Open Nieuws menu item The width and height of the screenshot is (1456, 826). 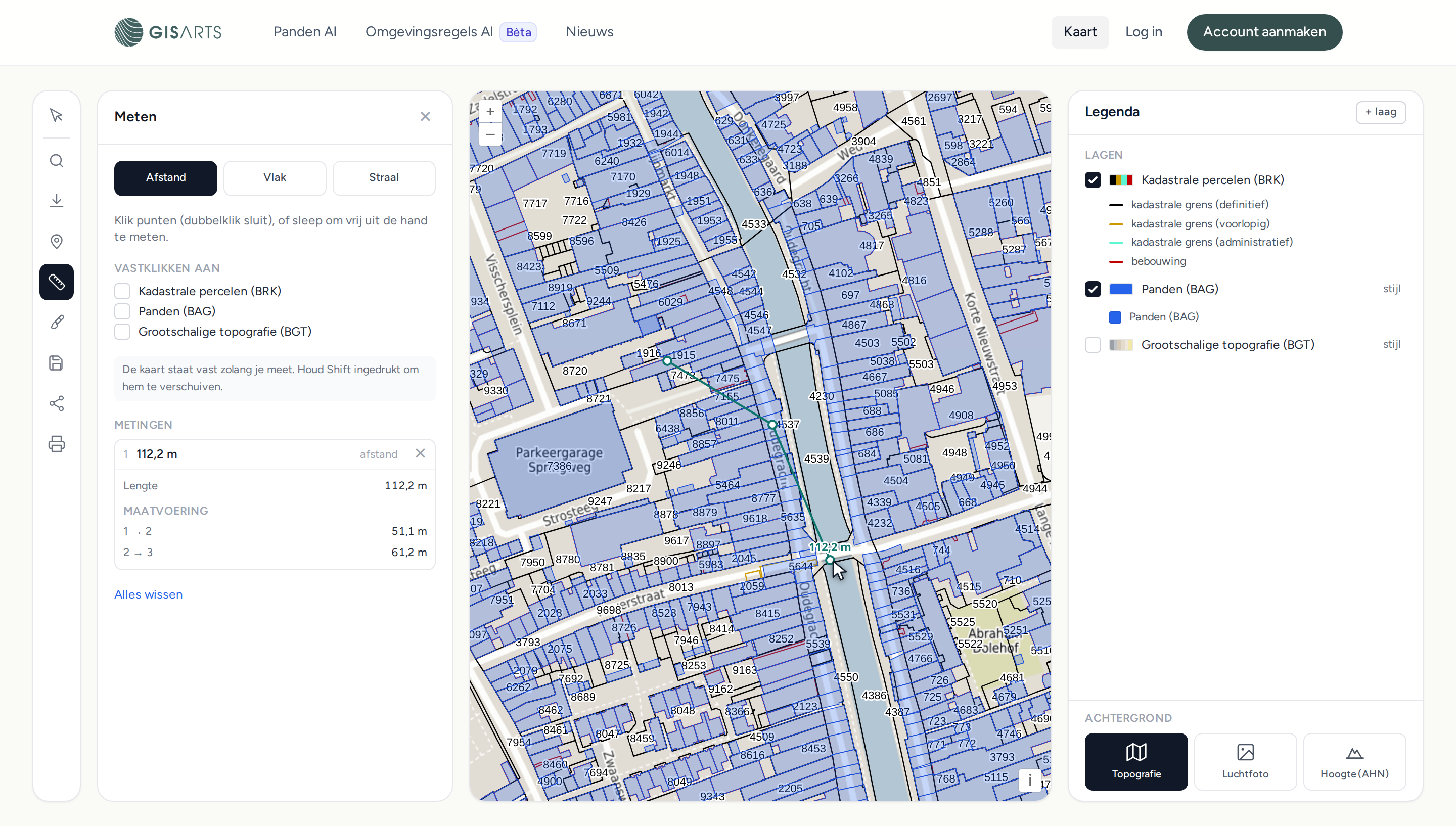click(590, 32)
